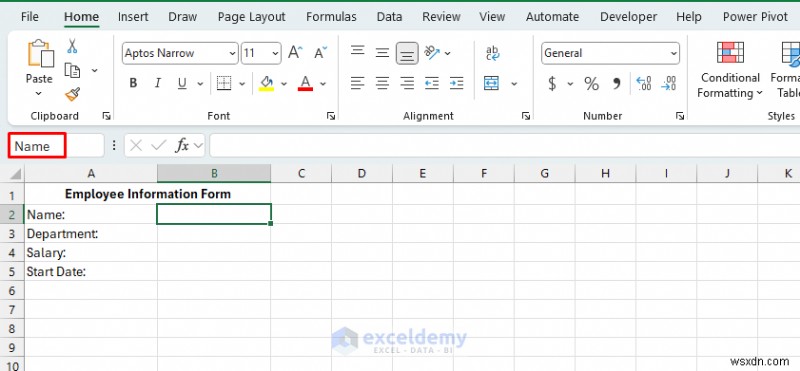This screenshot has width=800, height=371.
Task: Switch to the Formulas tab
Action: [331, 16]
